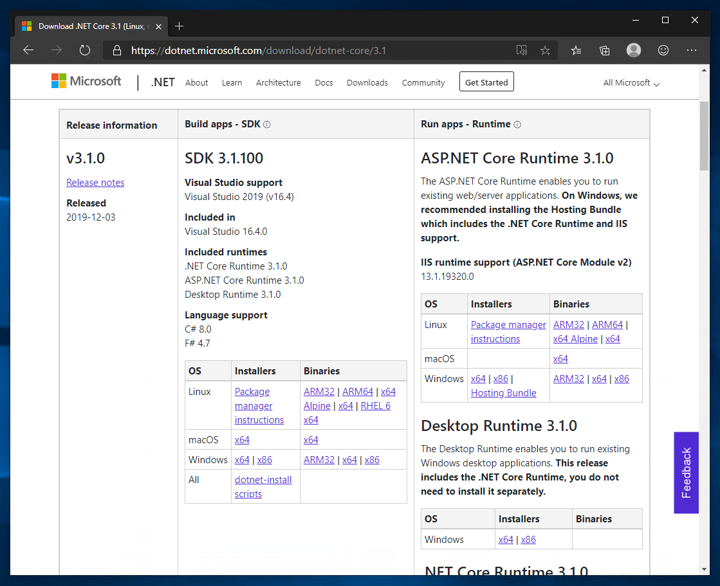Open the Downloads menu item
720x586 pixels.
click(367, 83)
